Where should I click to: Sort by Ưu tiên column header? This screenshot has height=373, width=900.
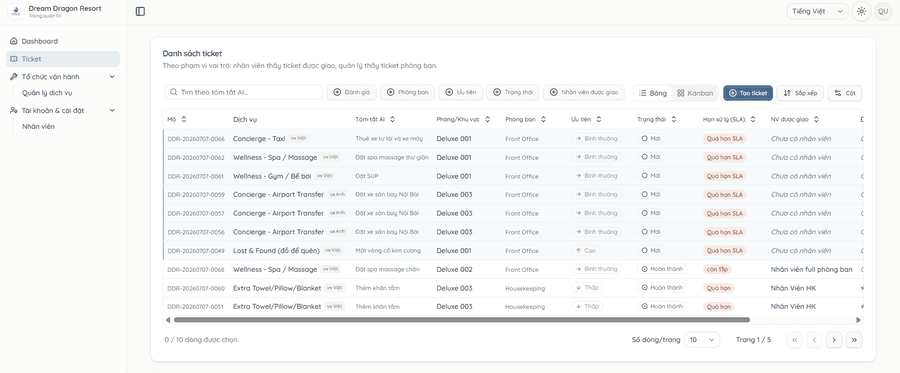click(586, 119)
